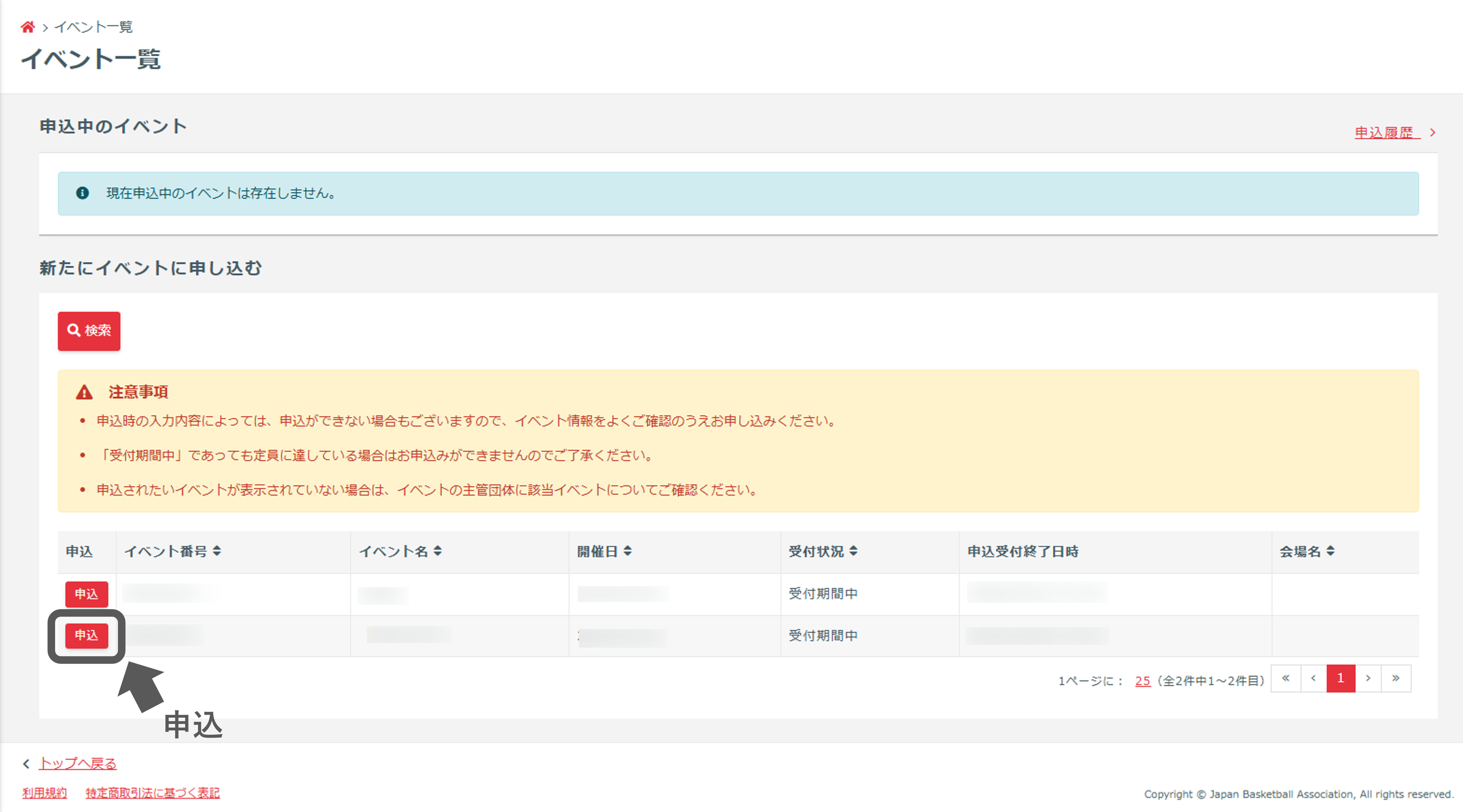Click トップへ戻る link
This screenshot has width=1463, height=812.
pyautogui.click(x=77, y=764)
